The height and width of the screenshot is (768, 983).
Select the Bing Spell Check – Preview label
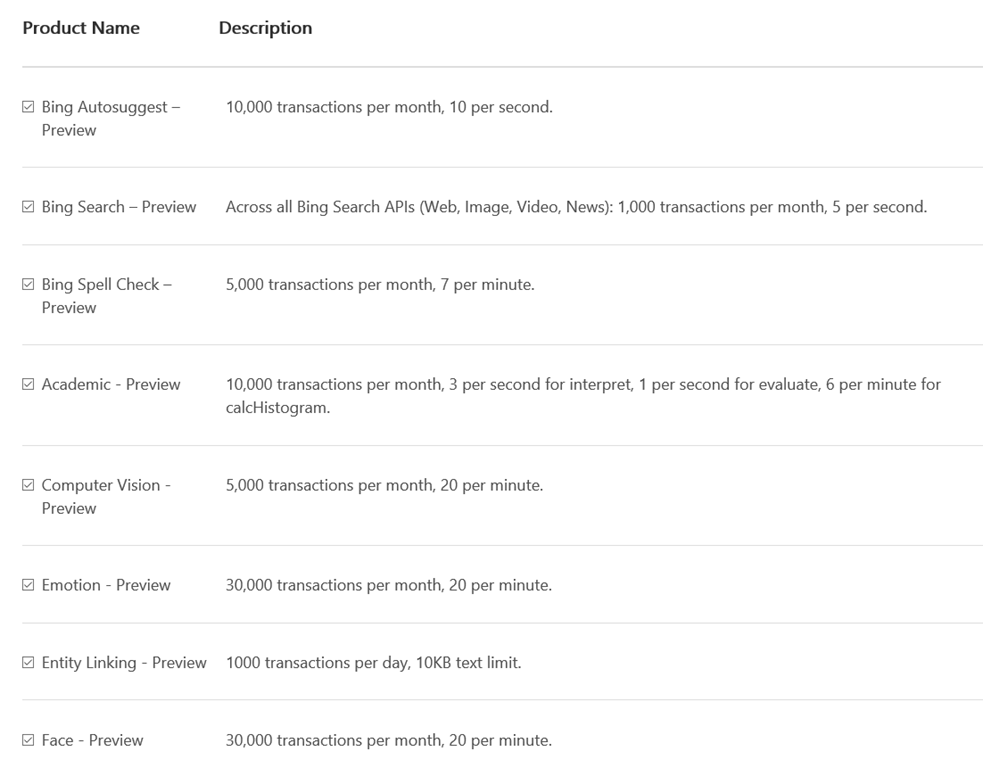[x=107, y=296]
